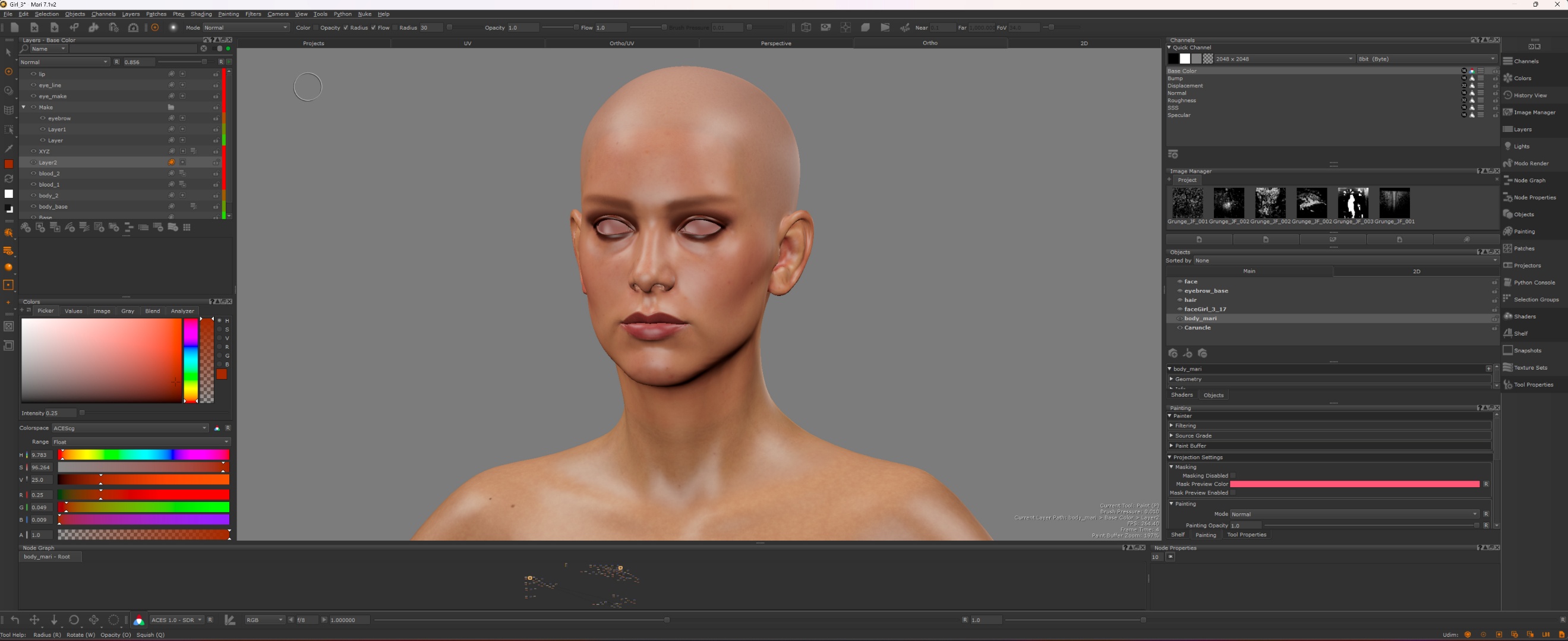The image size is (1568, 641).
Task: Open the 2048 x 2048 size dropdown
Action: [1283, 59]
